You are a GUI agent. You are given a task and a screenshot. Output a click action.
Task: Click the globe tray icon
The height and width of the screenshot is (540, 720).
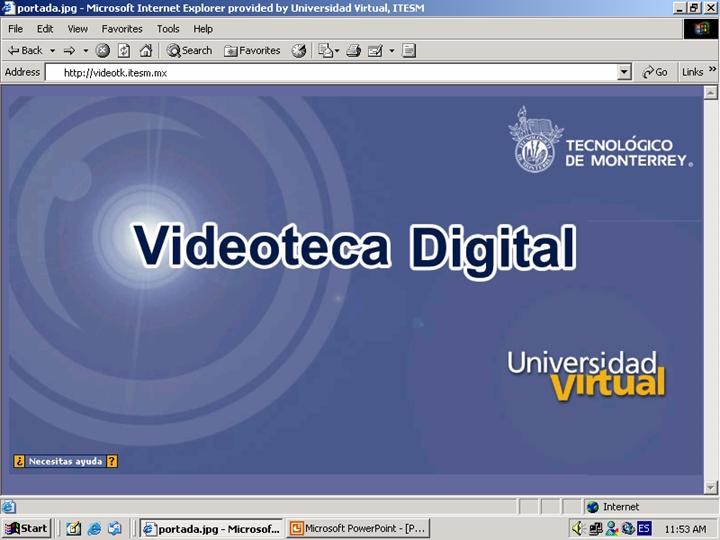(628, 529)
